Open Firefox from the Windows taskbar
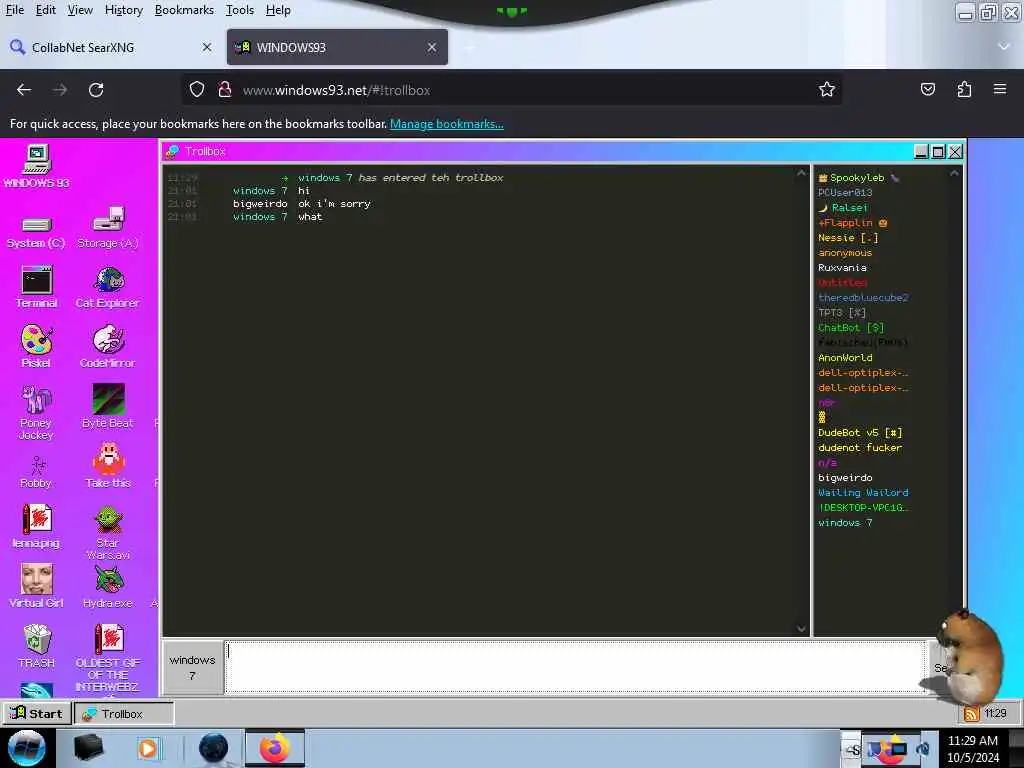The image size is (1024, 768). (x=275, y=748)
